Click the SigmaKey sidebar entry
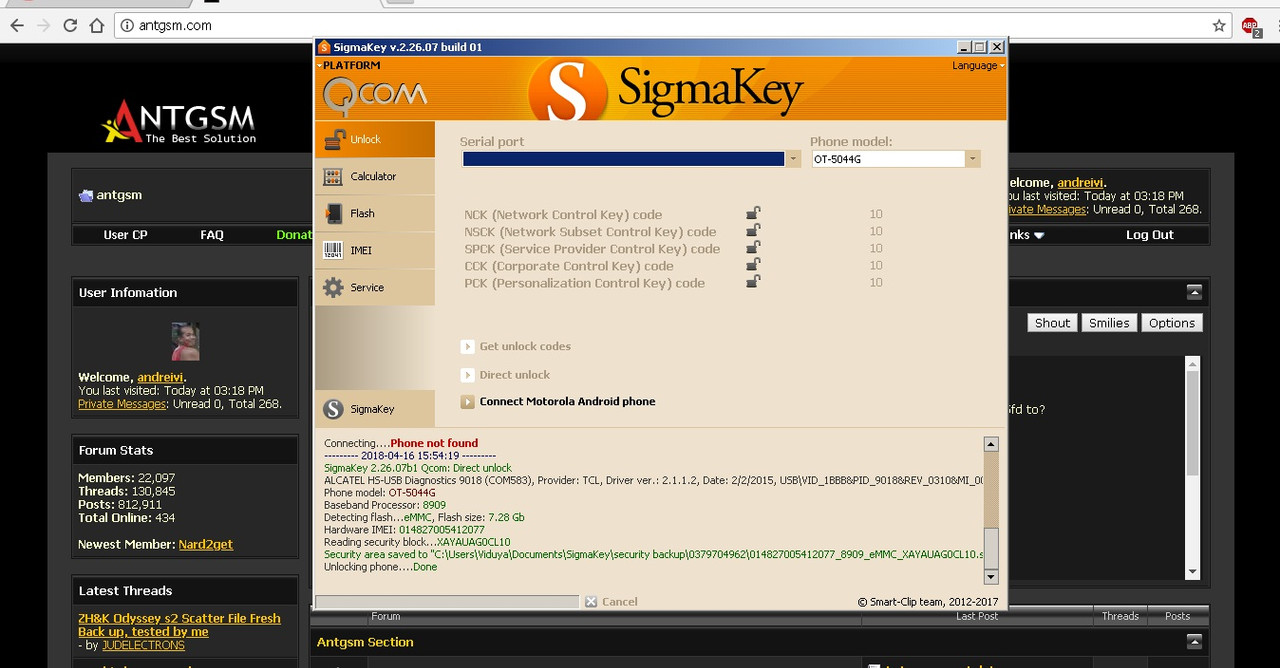The height and width of the screenshot is (668, 1280). coord(375,409)
